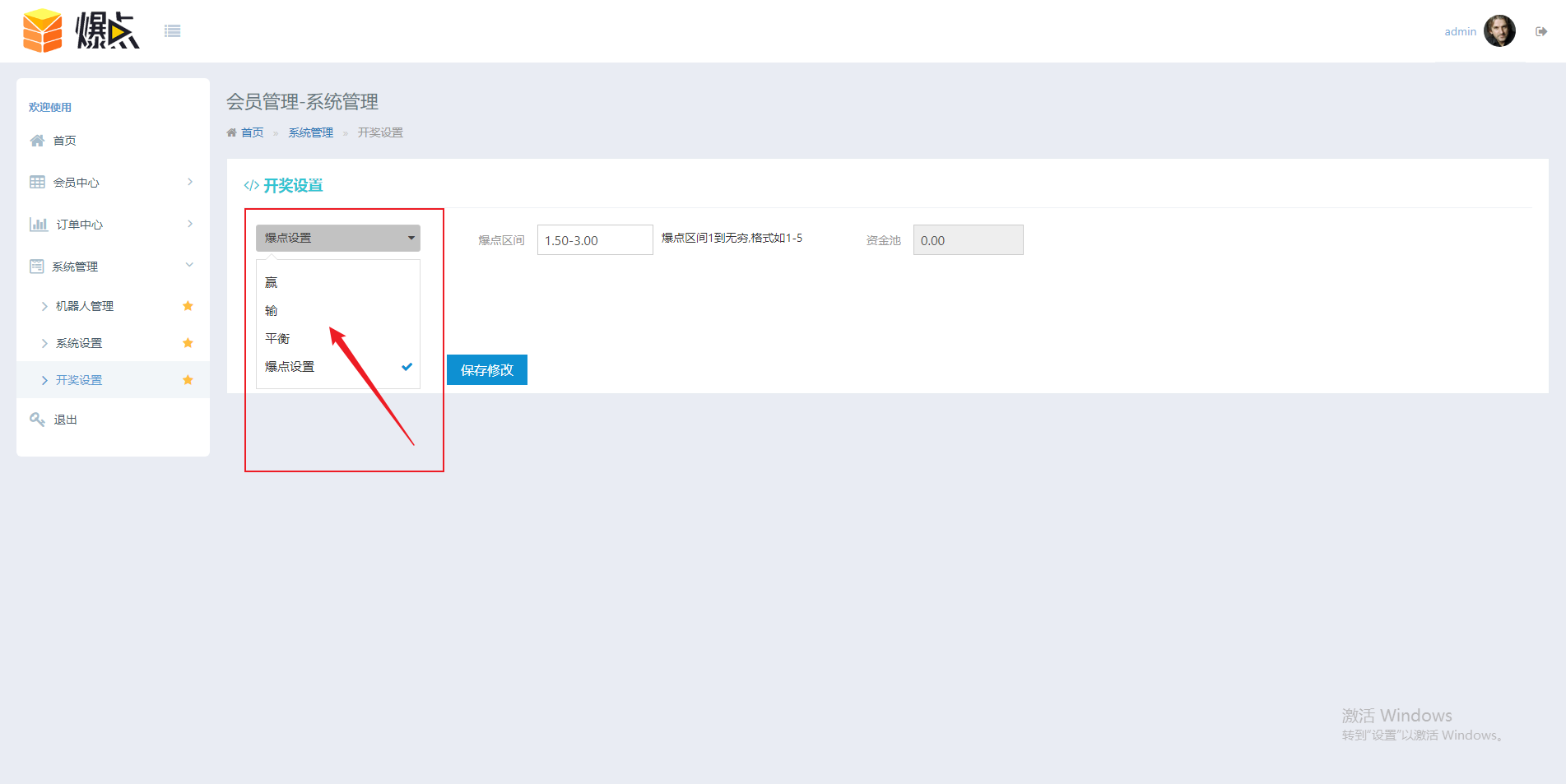
Task: Click the logout arrow icon at top right
Action: click(1541, 31)
